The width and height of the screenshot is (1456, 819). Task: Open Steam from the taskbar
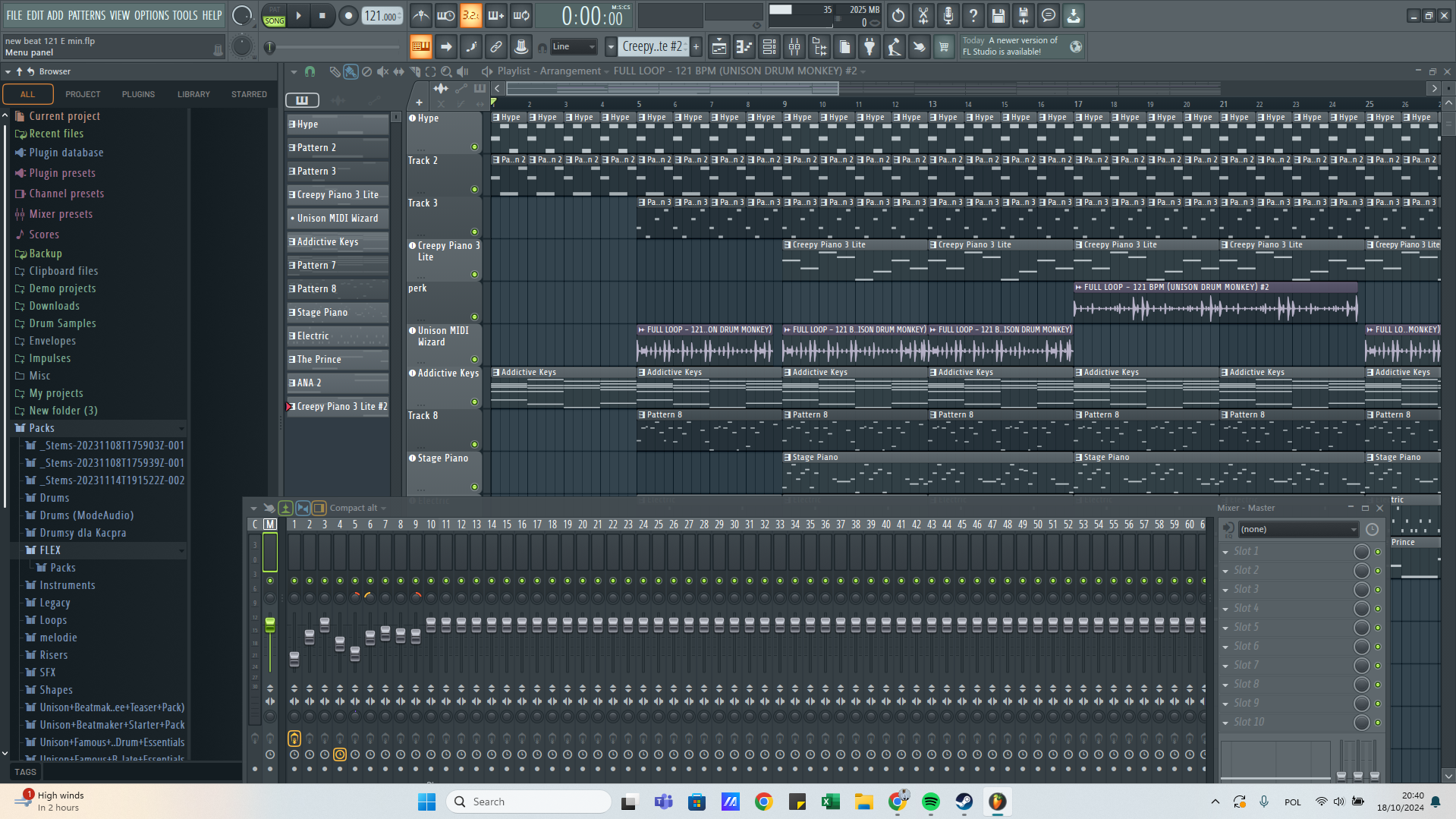click(964, 802)
